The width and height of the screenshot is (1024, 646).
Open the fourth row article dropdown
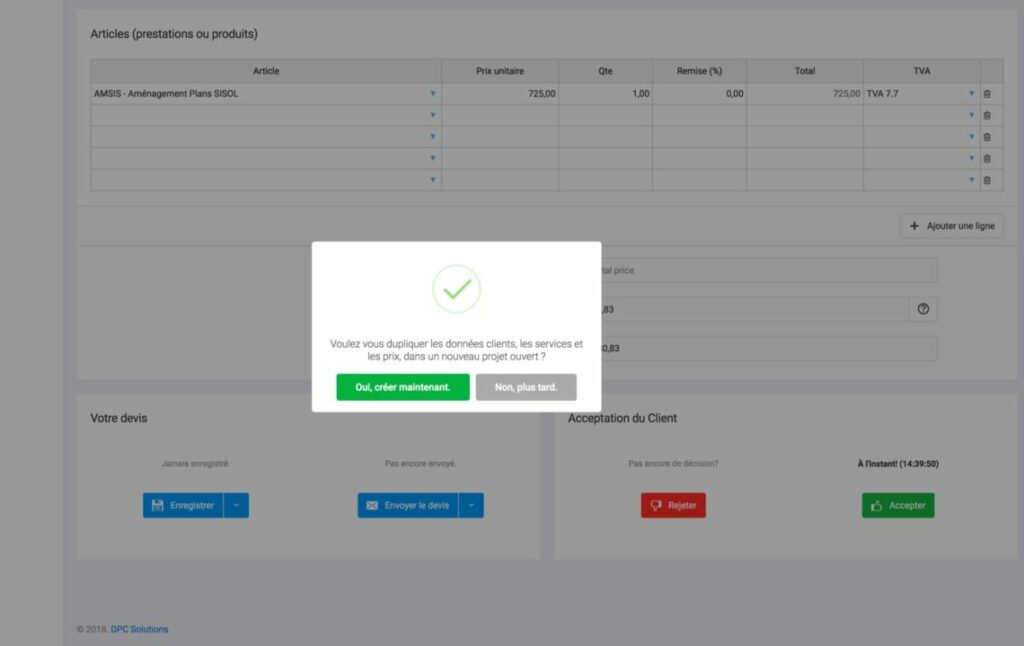click(x=432, y=158)
